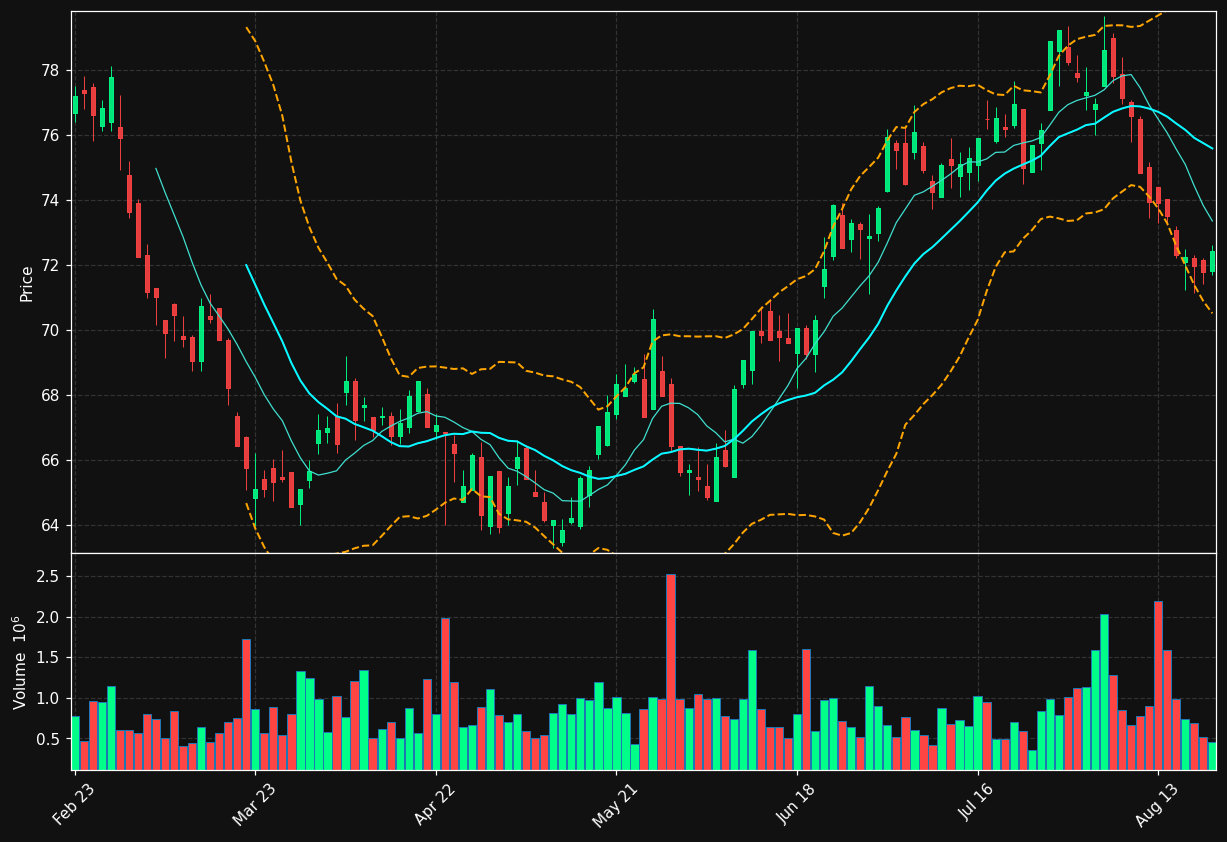This screenshot has height=842, width=1227.
Task: Click the 64 price axis label
Action: pyautogui.click(x=50, y=526)
